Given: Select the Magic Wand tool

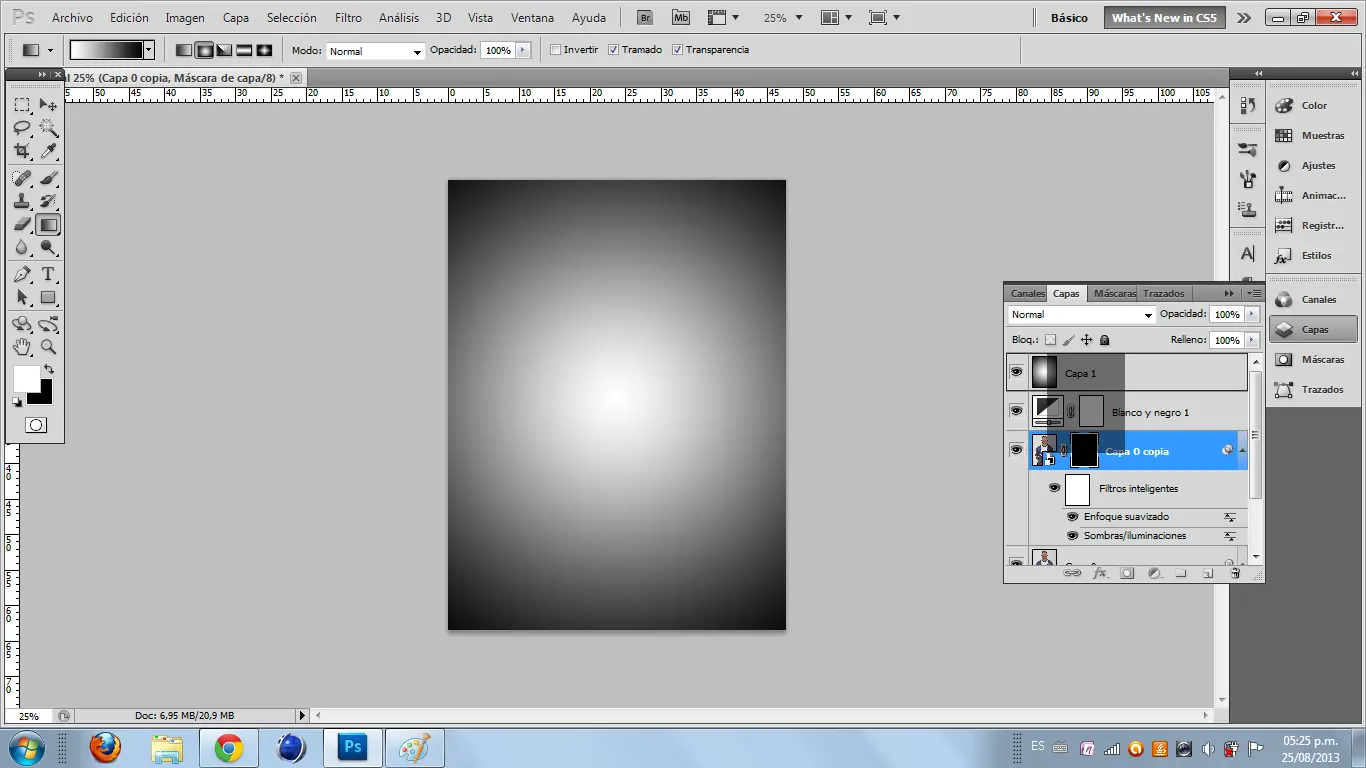Looking at the screenshot, I should (48, 128).
